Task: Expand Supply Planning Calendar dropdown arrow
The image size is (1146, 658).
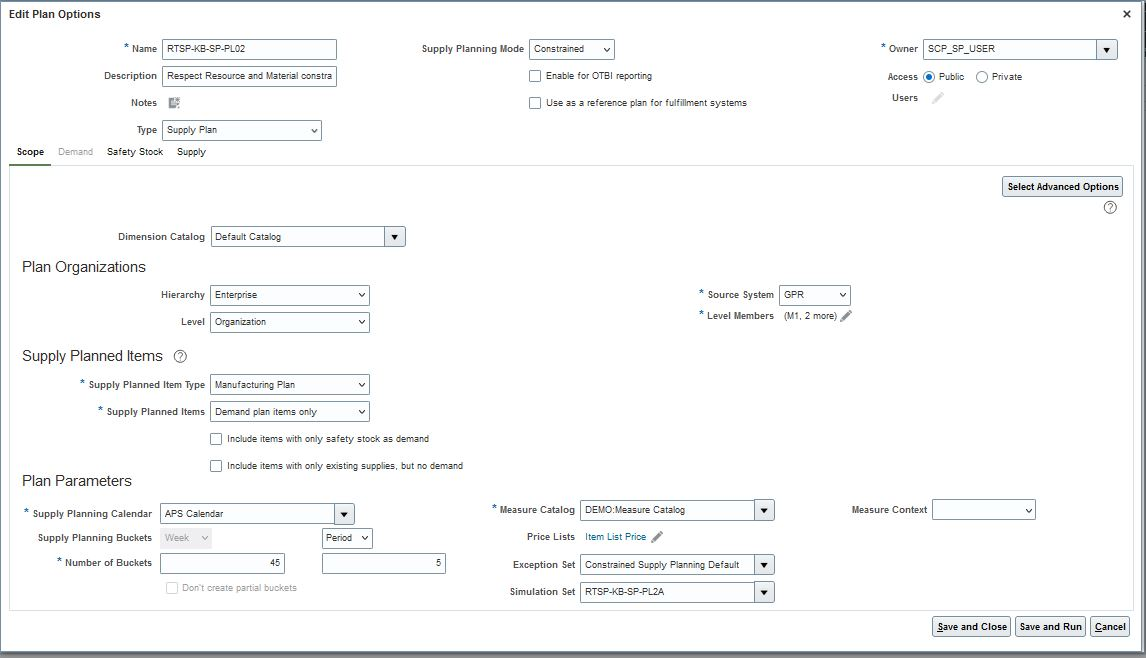Action: 344,514
